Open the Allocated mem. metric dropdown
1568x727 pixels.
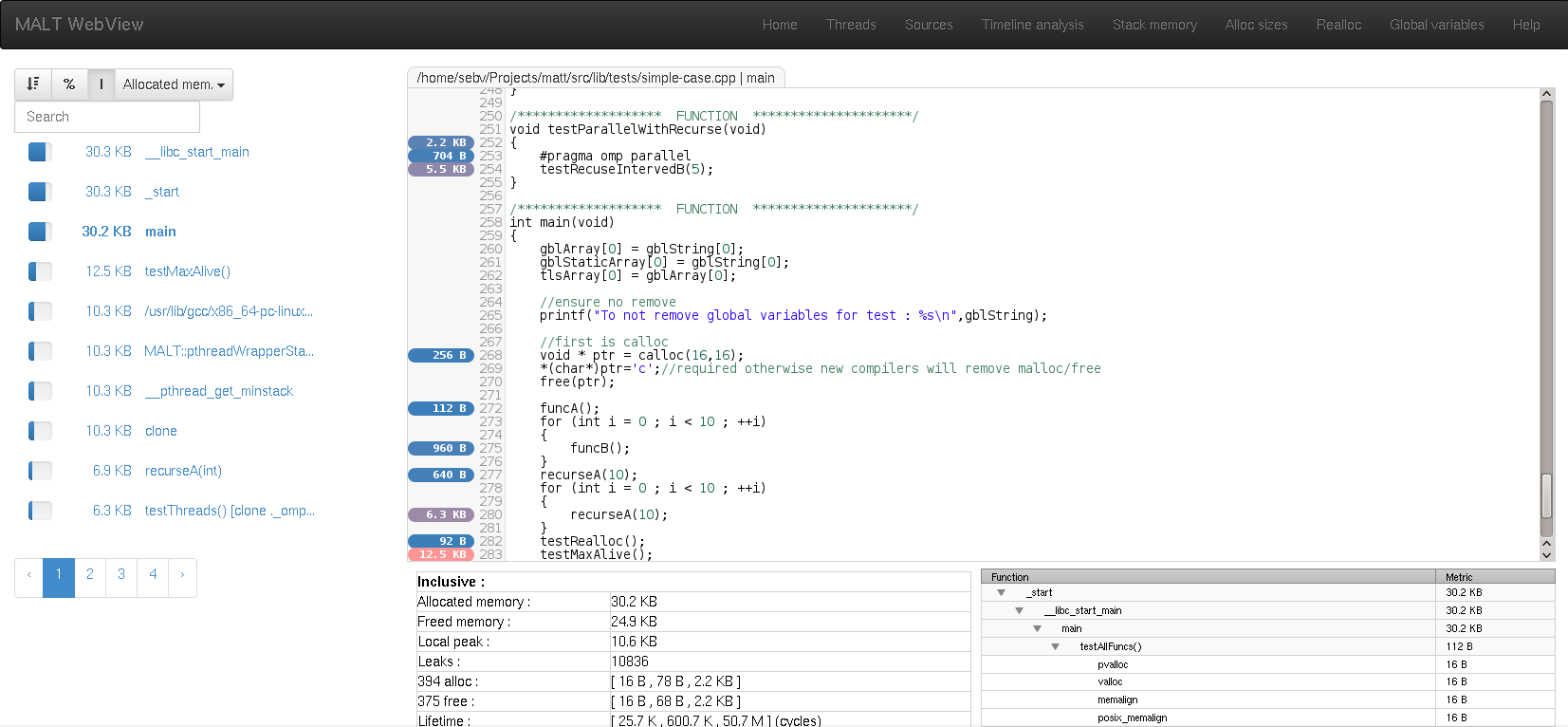pyautogui.click(x=174, y=84)
